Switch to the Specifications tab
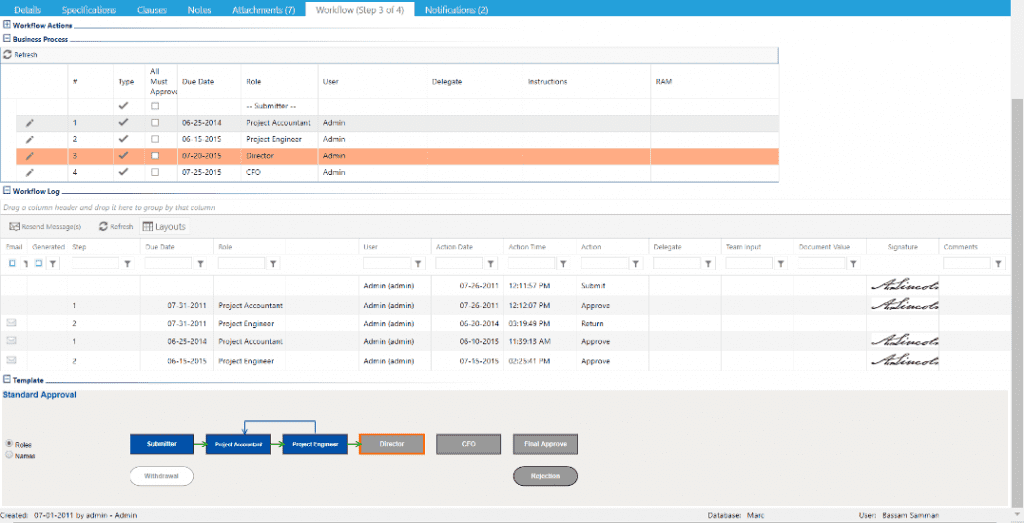This screenshot has height=523, width=1024. (x=89, y=10)
